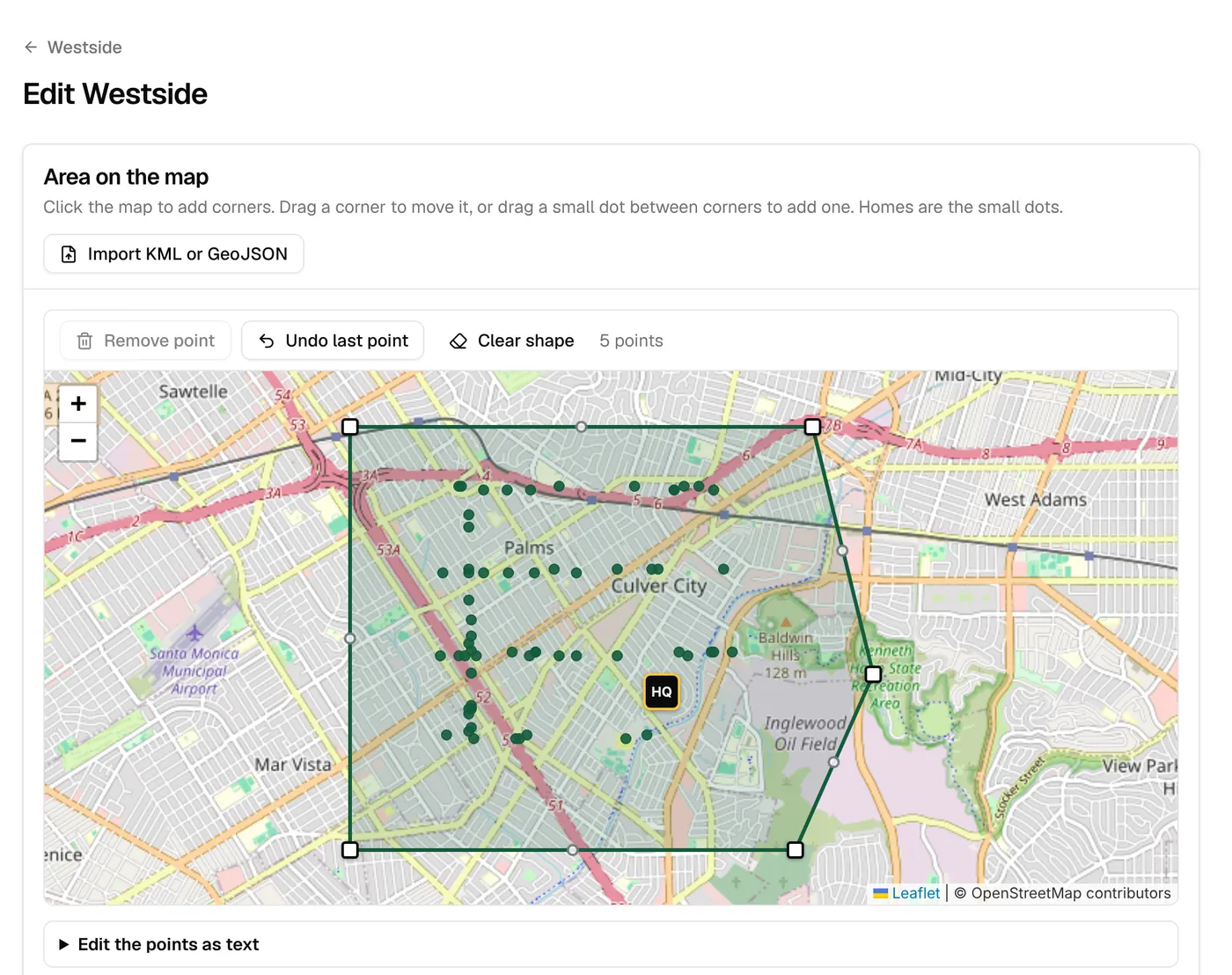The width and height of the screenshot is (1232, 975).
Task: Click the 'Mar Vista' map label
Action: 293,765
